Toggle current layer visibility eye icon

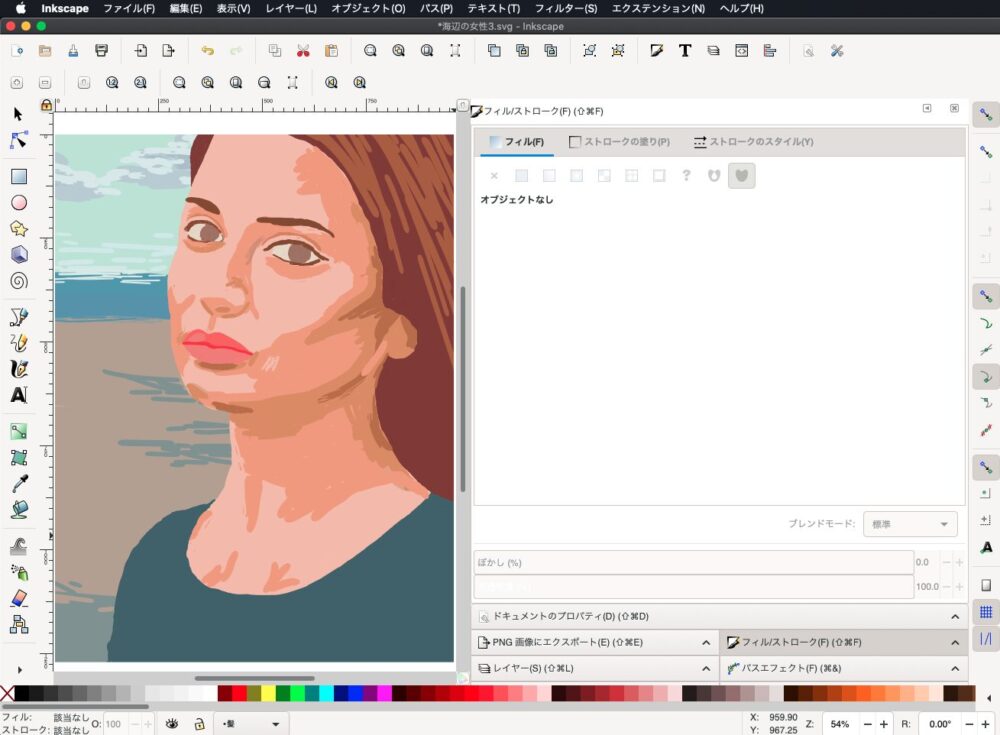click(172, 724)
